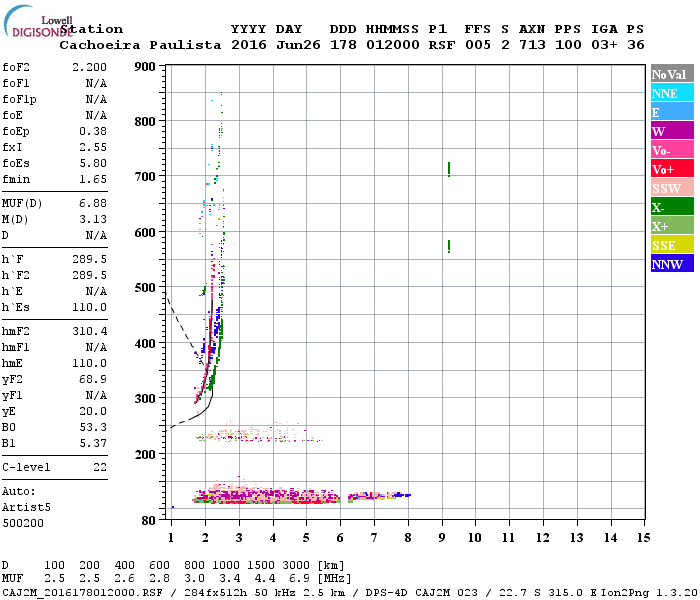The width and height of the screenshot is (700, 600).
Task: Click the Jun26 date in header
Action: click(298, 45)
